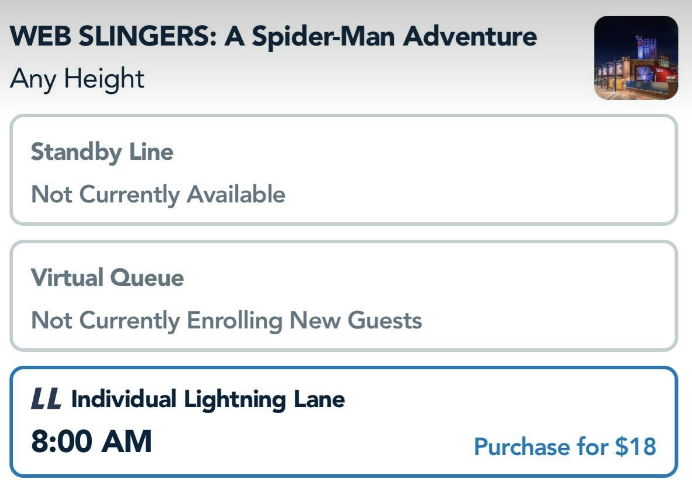Open the WEB SLINGERS attraction thumbnail
Image resolution: width=692 pixels, height=493 pixels.
click(636, 58)
